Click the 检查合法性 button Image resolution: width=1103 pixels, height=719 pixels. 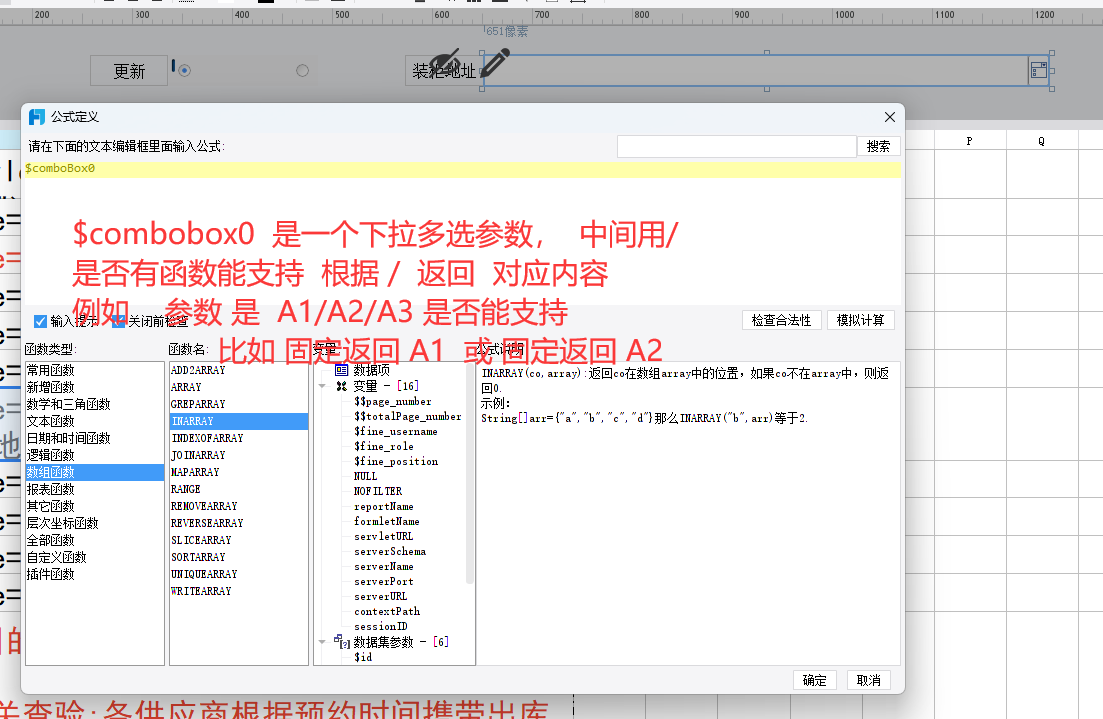click(783, 320)
